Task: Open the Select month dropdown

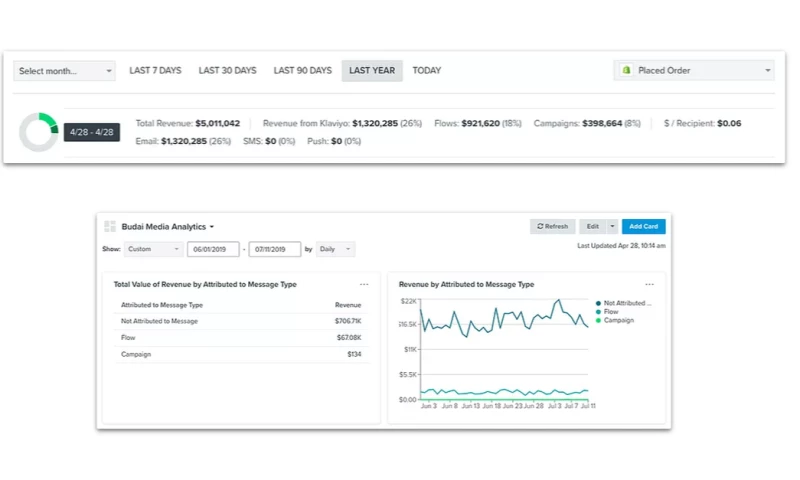Action: pos(64,71)
